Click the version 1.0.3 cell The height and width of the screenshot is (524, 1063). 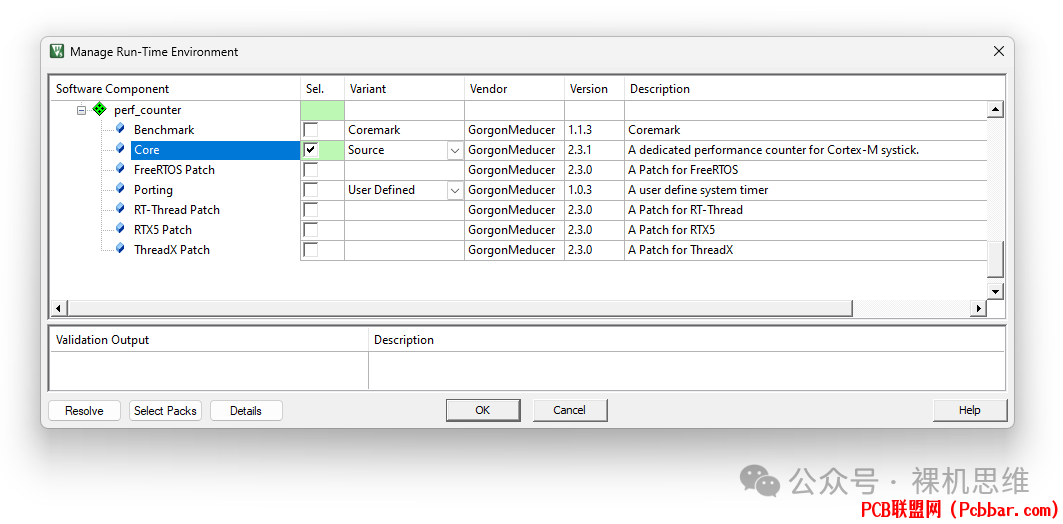tap(595, 190)
